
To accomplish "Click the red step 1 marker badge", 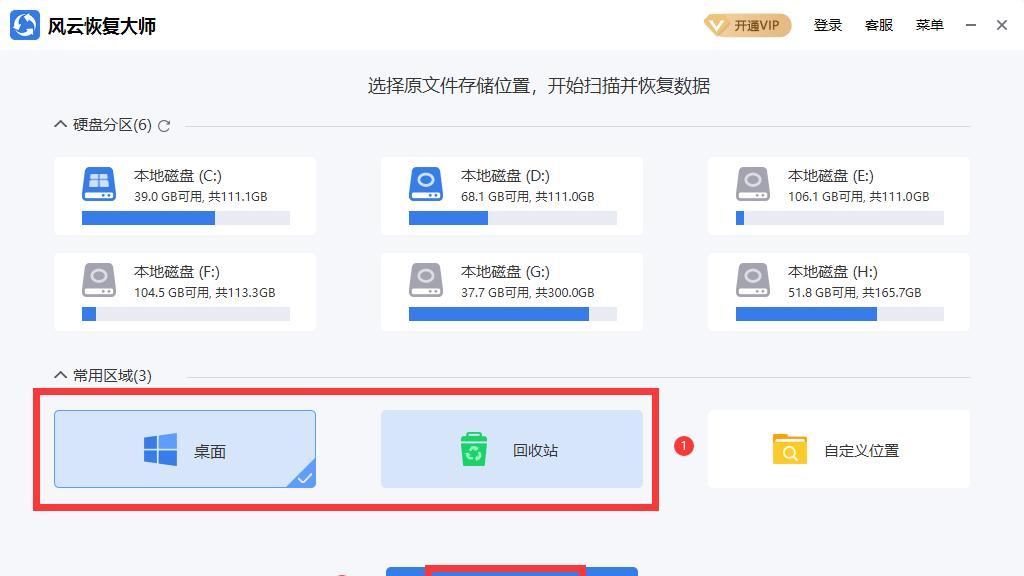I will pos(684,446).
